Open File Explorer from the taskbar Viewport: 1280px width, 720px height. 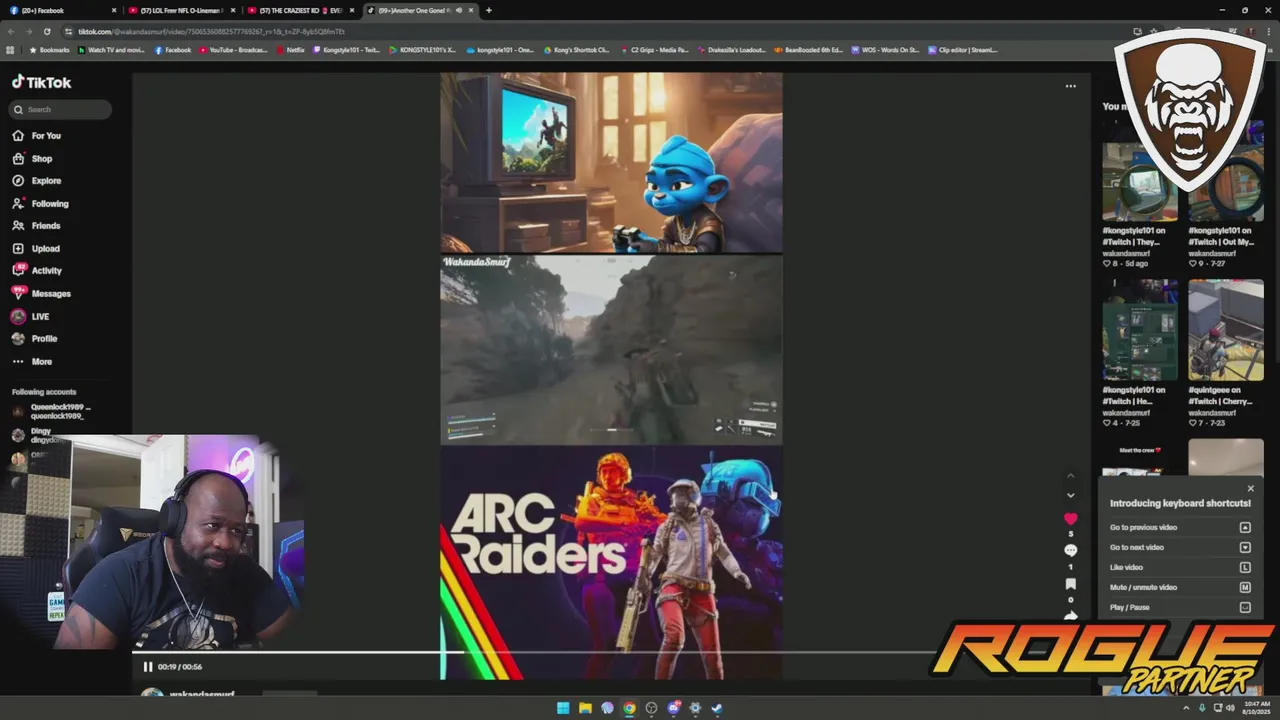(585, 708)
